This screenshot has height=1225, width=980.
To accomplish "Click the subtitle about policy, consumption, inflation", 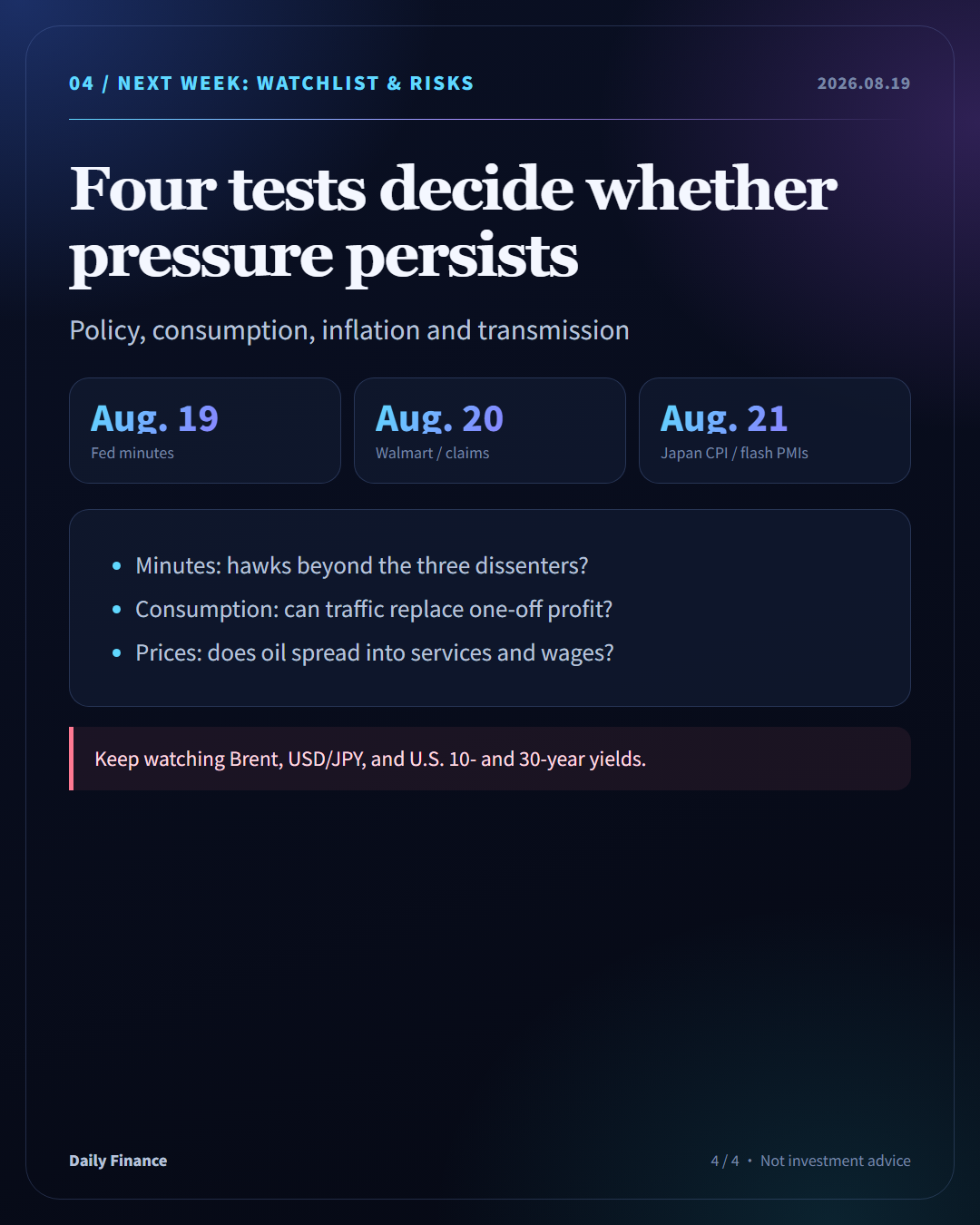I will point(349,330).
